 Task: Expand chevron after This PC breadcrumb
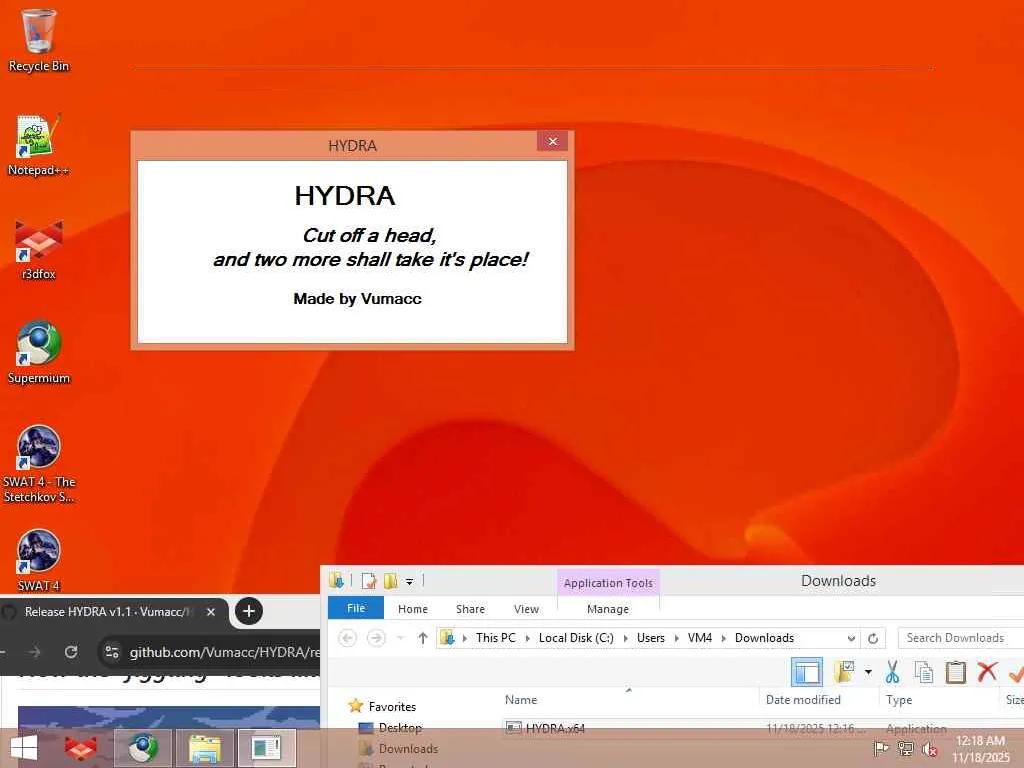tap(528, 638)
